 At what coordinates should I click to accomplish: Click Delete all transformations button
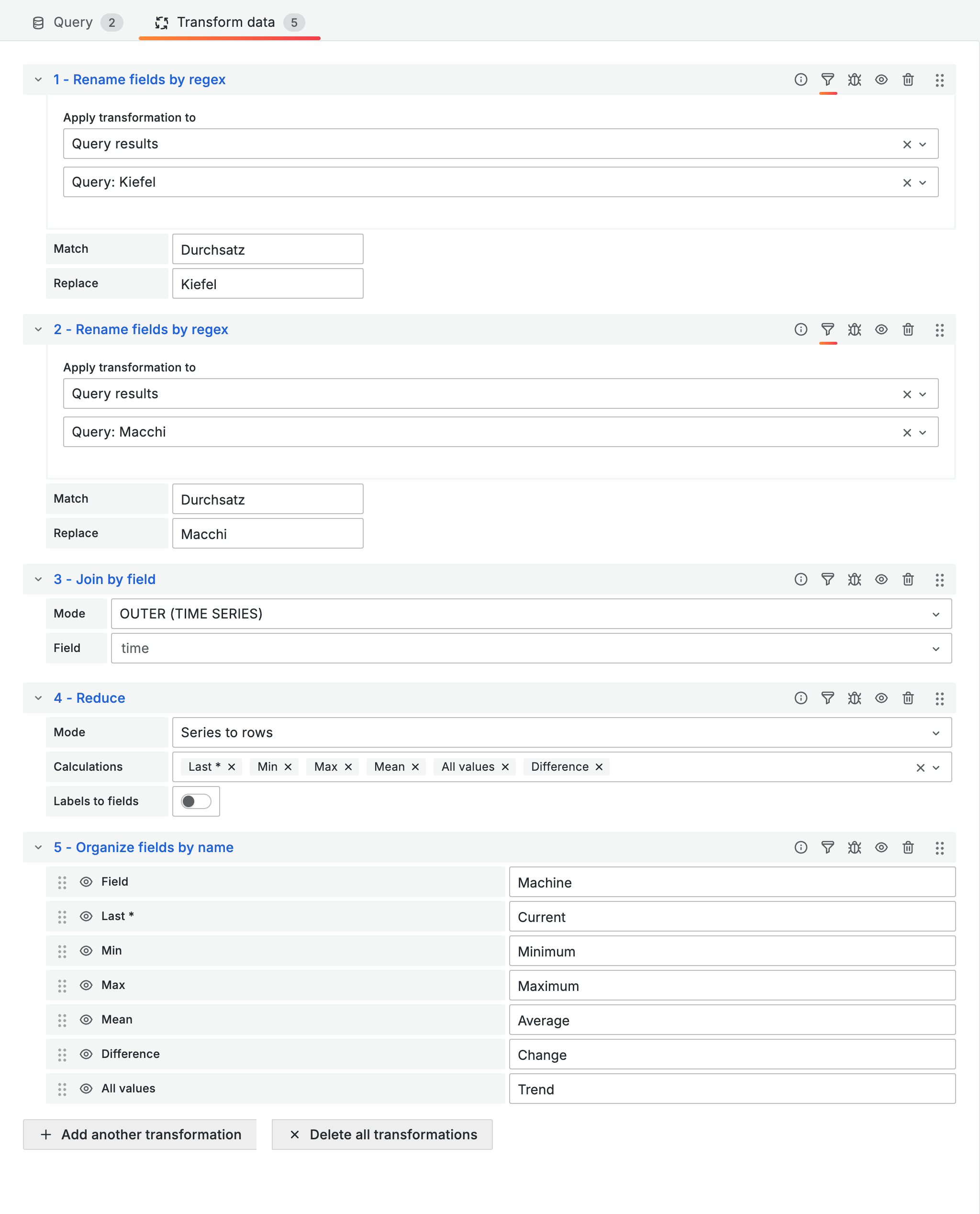(x=382, y=1135)
